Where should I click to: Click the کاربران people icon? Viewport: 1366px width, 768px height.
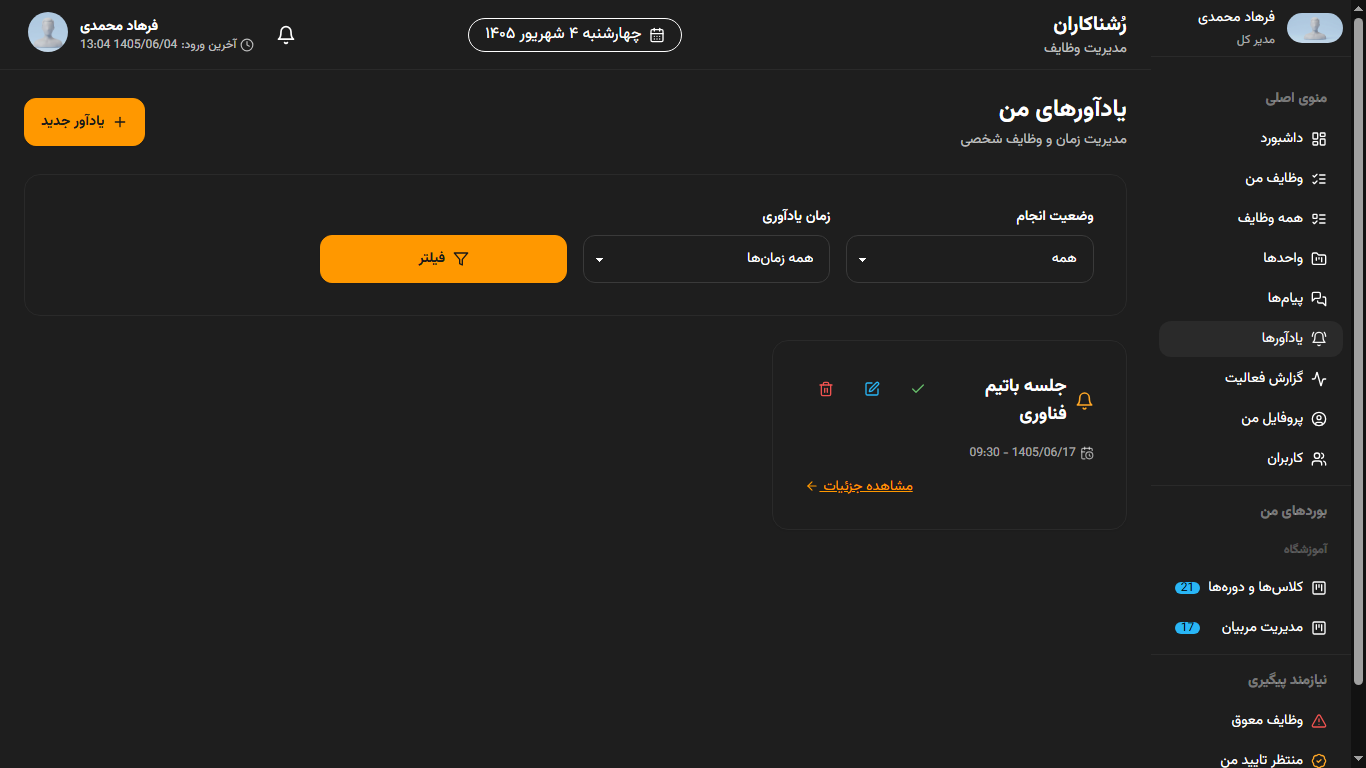tap(1319, 459)
